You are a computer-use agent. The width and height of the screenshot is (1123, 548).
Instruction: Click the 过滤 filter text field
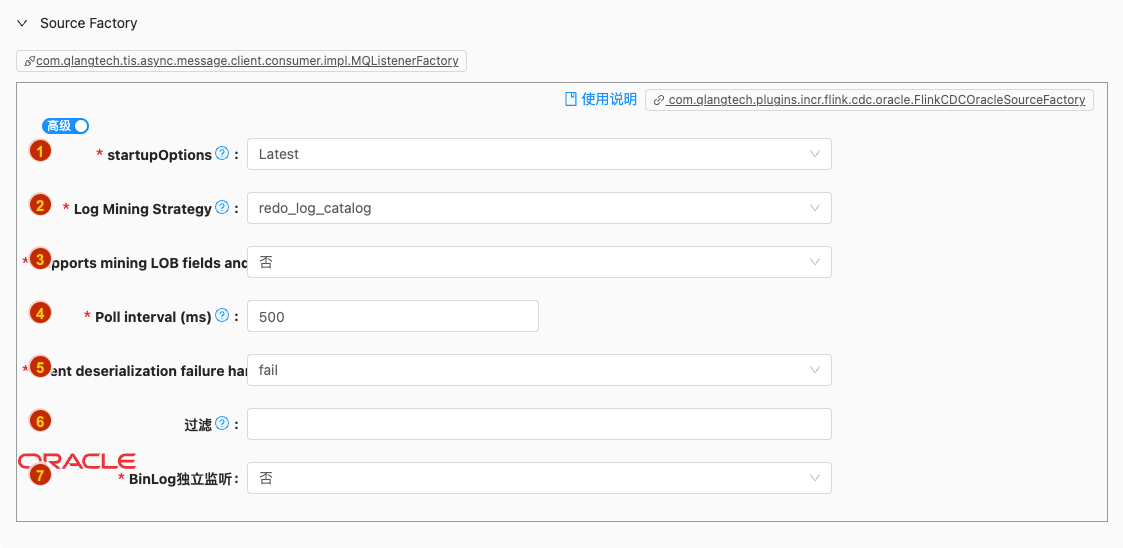pyautogui.click(x=538, y=424)
